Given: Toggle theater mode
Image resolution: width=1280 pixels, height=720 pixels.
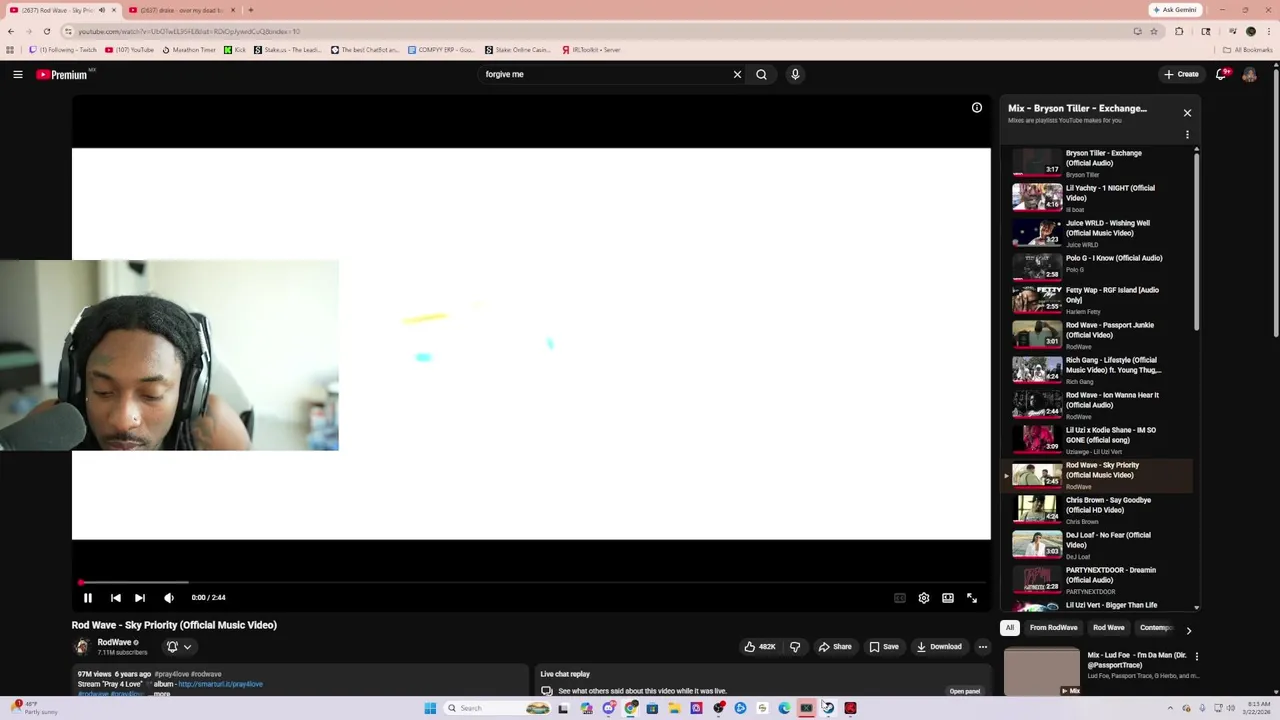Looking at the screenshot, I should 948,598.
